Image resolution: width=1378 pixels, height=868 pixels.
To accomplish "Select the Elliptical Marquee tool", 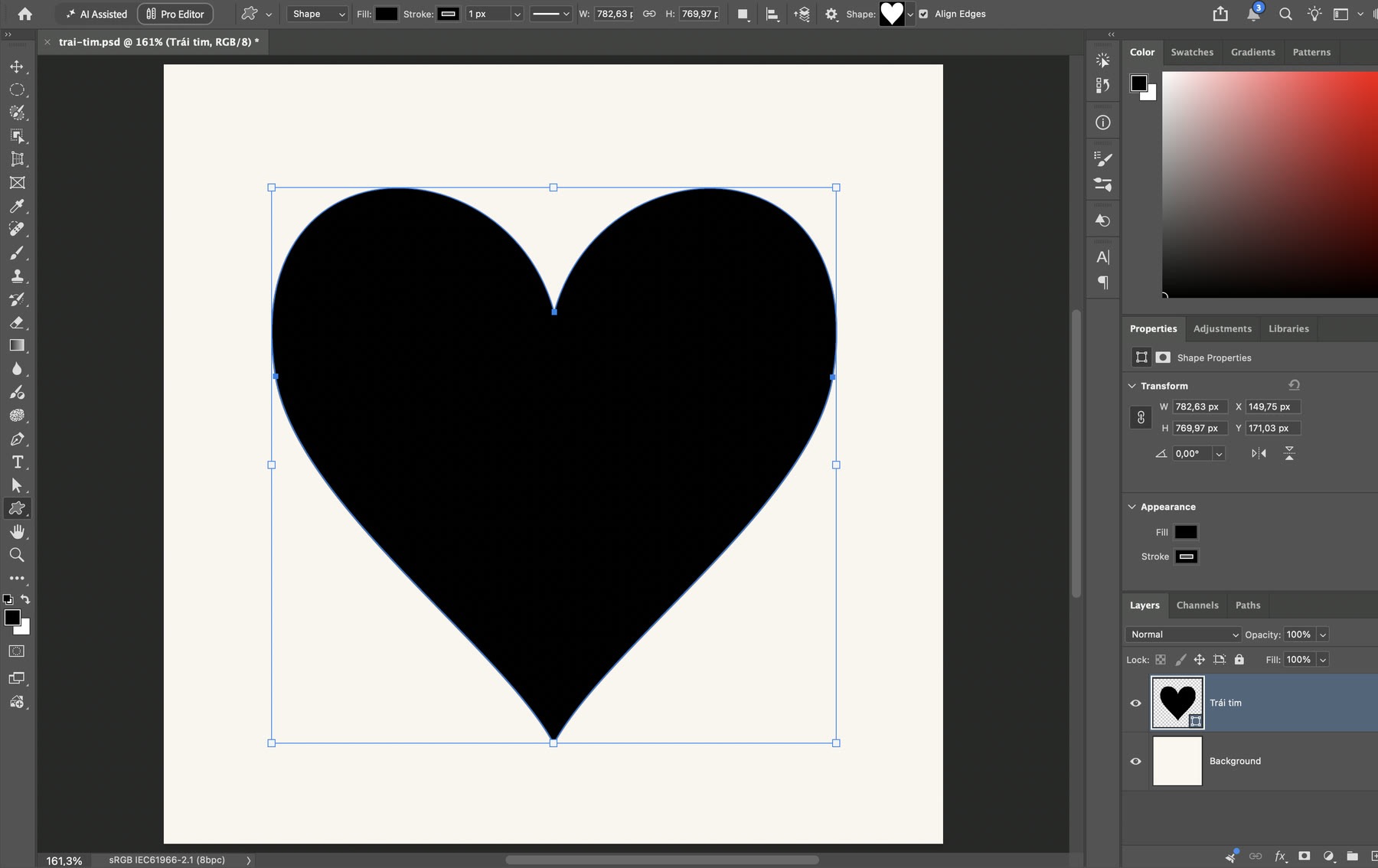I will [17, 90].
